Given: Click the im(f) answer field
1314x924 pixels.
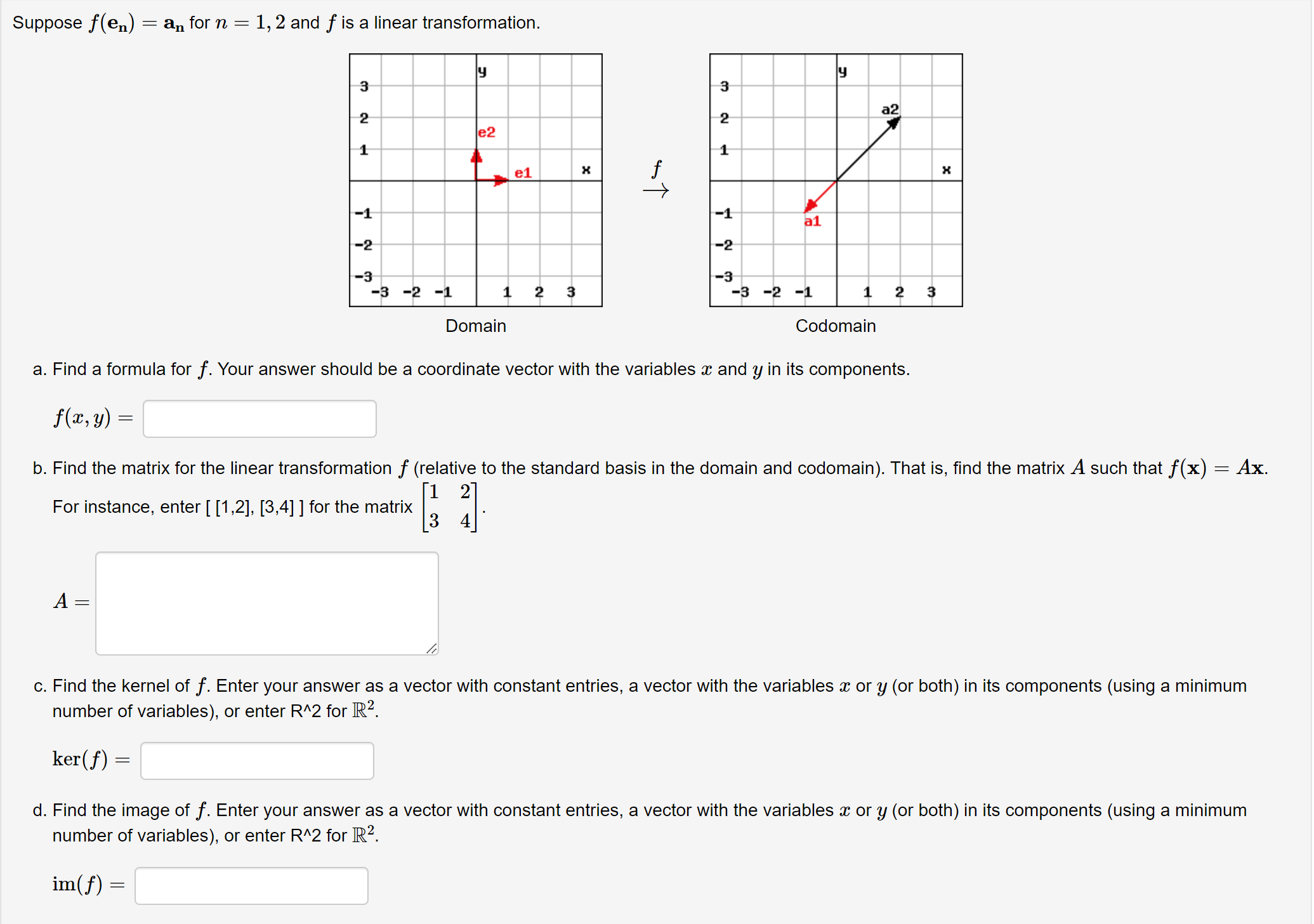Looking at the screenshot, I should coord(251,885).
